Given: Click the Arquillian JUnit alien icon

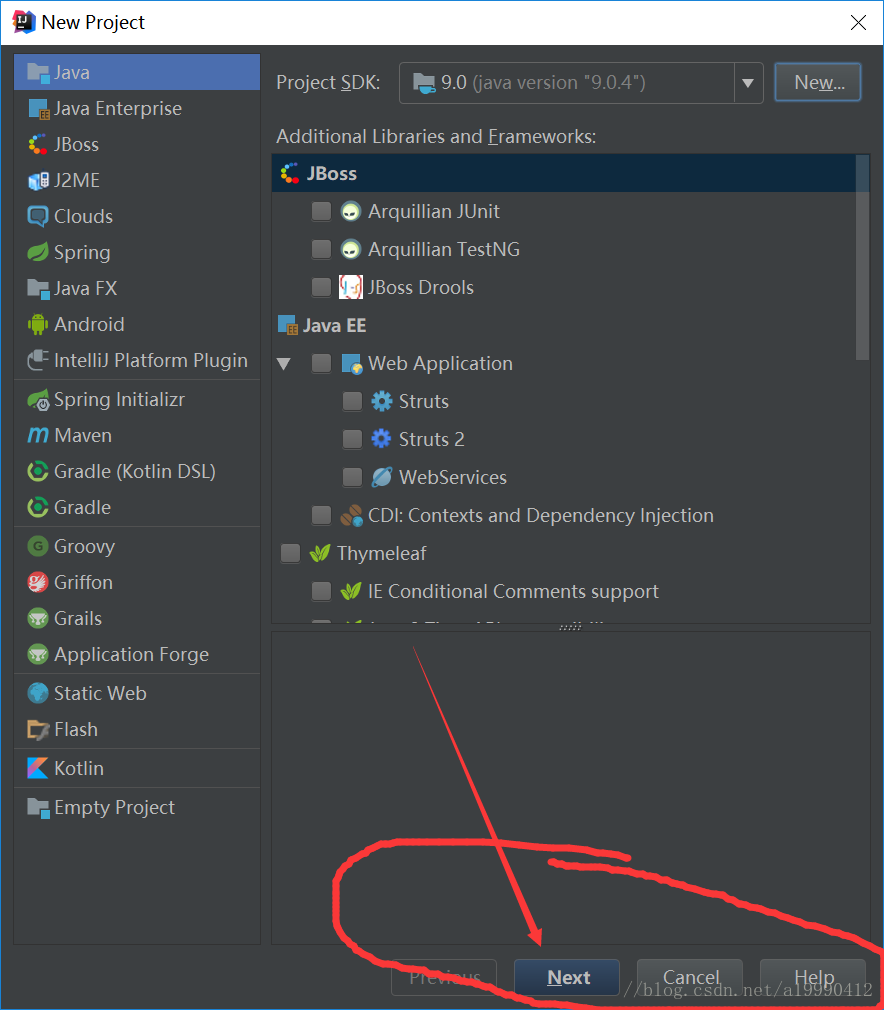Looking at the screenshot, I should (x=351, y=211).
